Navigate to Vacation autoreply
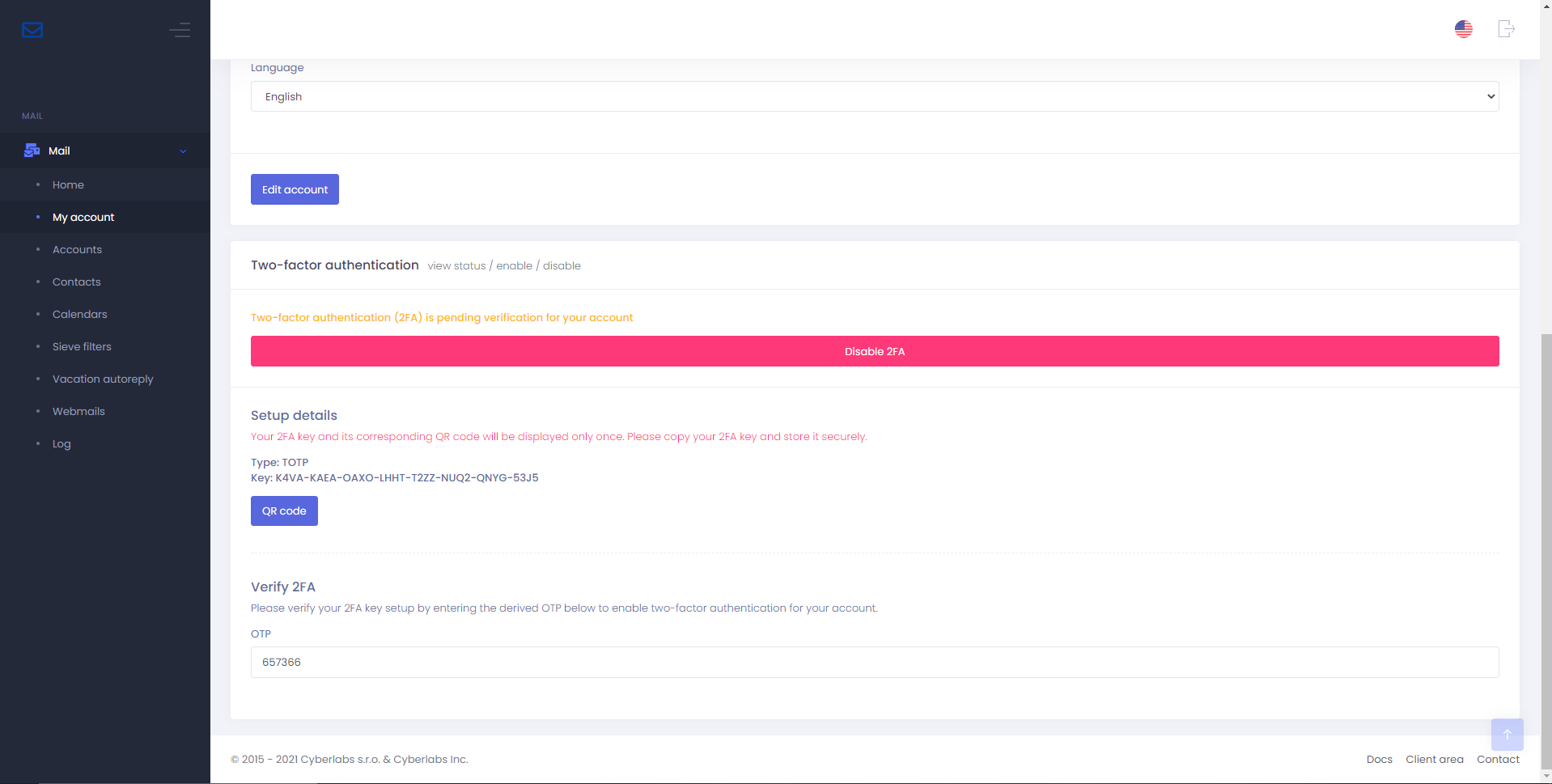Viewport: 1552px width, 784px height. [103, 379]
